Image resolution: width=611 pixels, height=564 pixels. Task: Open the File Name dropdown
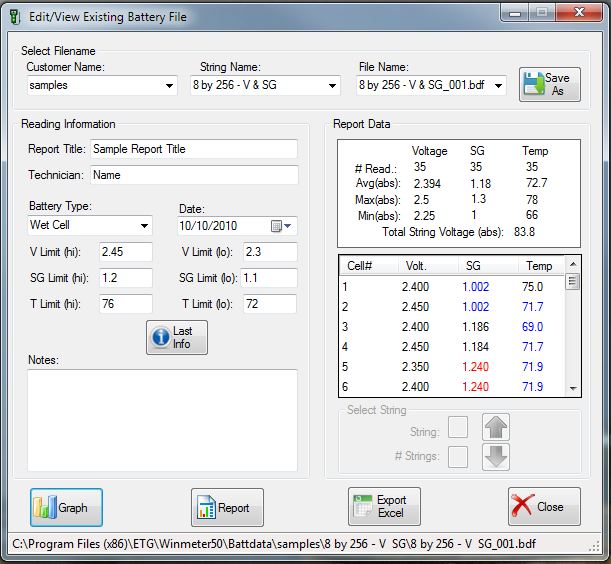click(x=497, y=87)
